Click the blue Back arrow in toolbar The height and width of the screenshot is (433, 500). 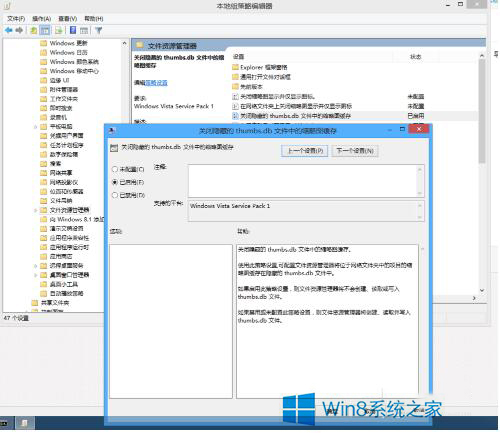[9, 31]
